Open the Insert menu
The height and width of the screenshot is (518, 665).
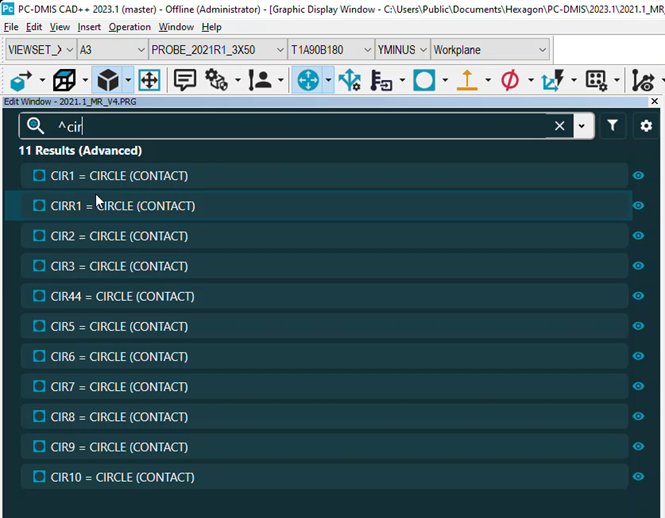pos(89,27)
